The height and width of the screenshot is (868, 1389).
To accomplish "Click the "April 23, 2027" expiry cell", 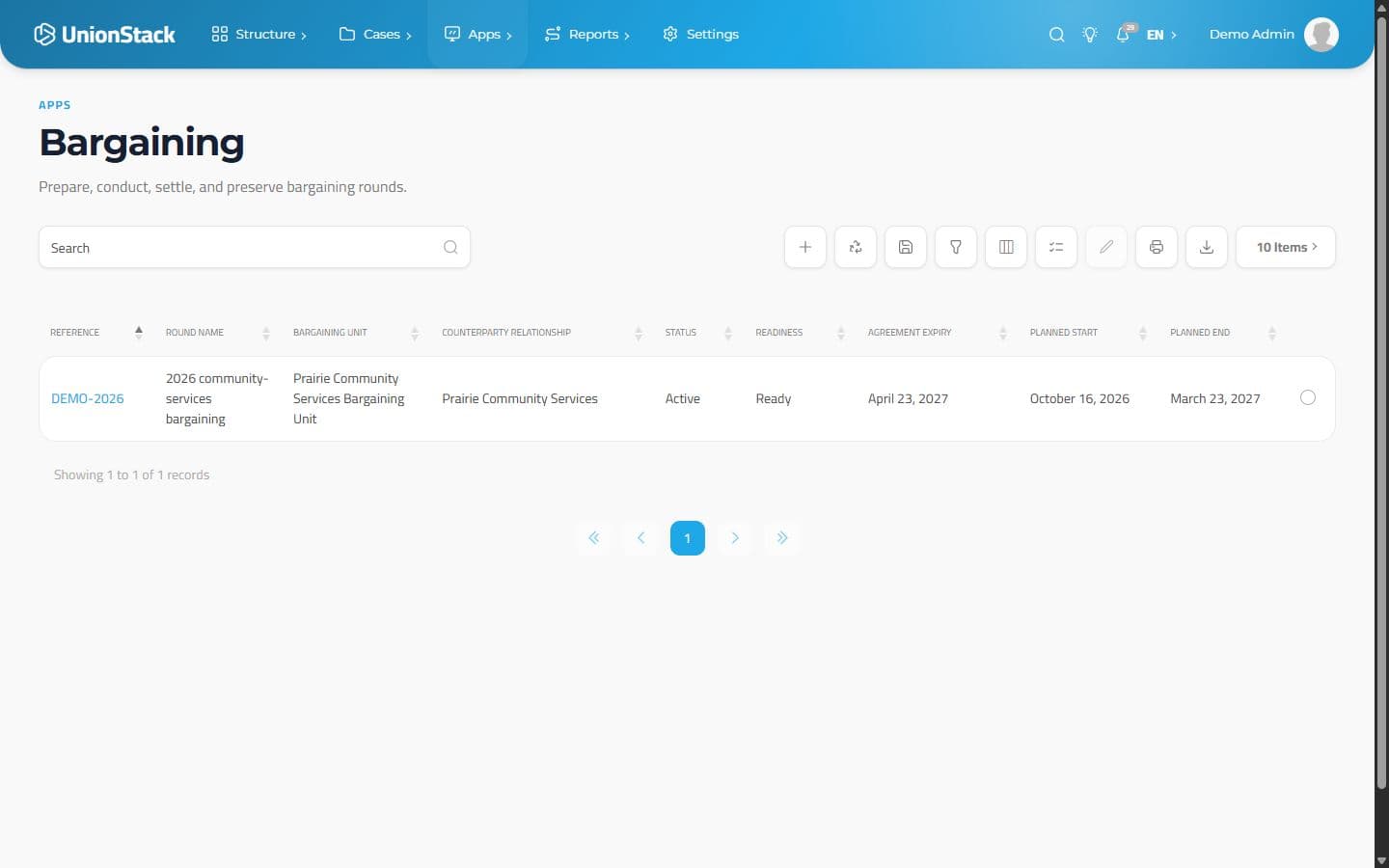I will point(908,398).
